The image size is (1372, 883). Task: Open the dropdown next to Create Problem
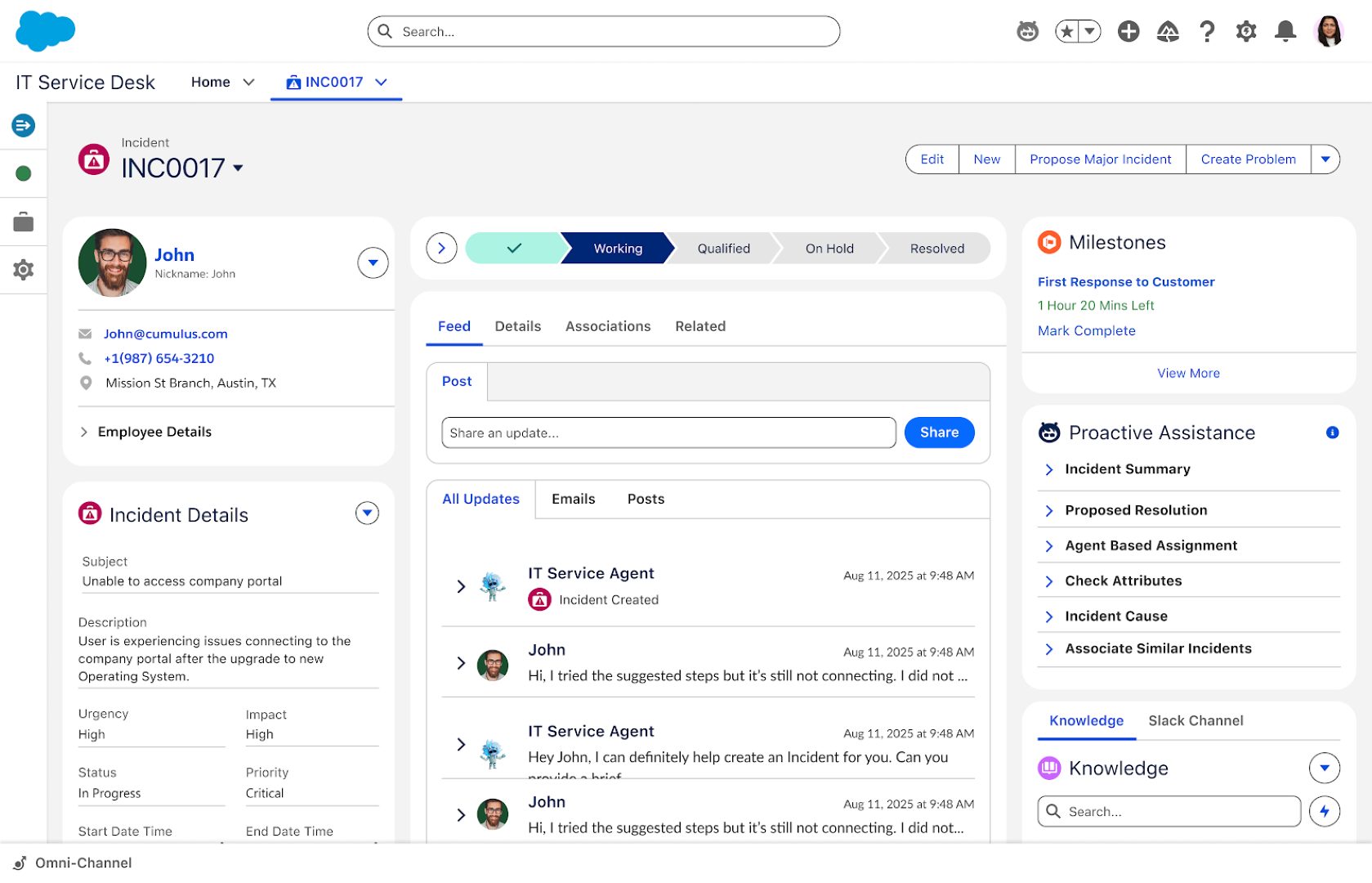[1325, 159]
